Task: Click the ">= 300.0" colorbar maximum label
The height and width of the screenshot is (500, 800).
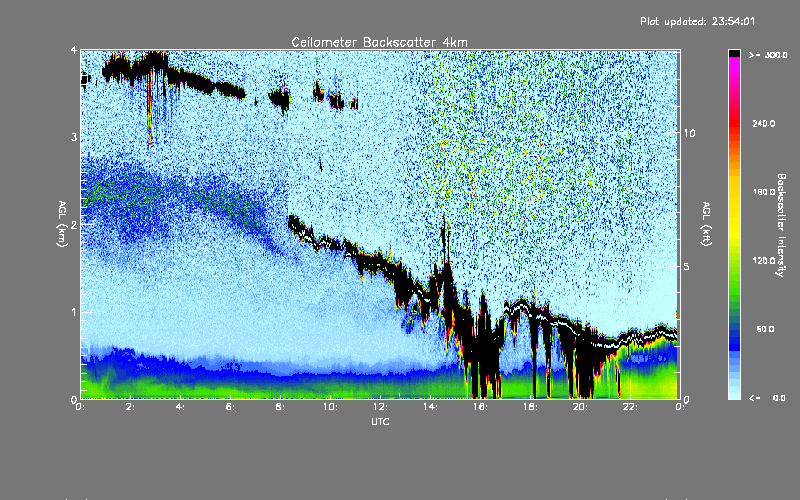Action: (768, 55)
